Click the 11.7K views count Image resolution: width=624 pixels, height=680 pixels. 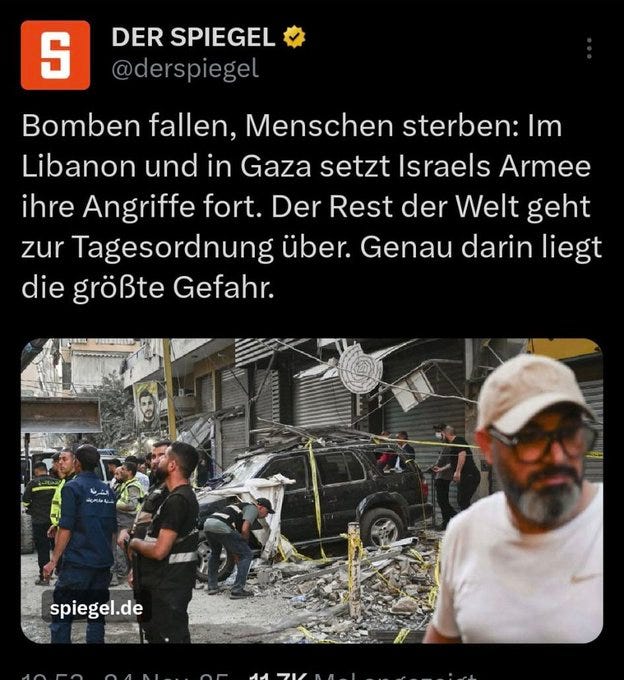(x=278, y=677)
